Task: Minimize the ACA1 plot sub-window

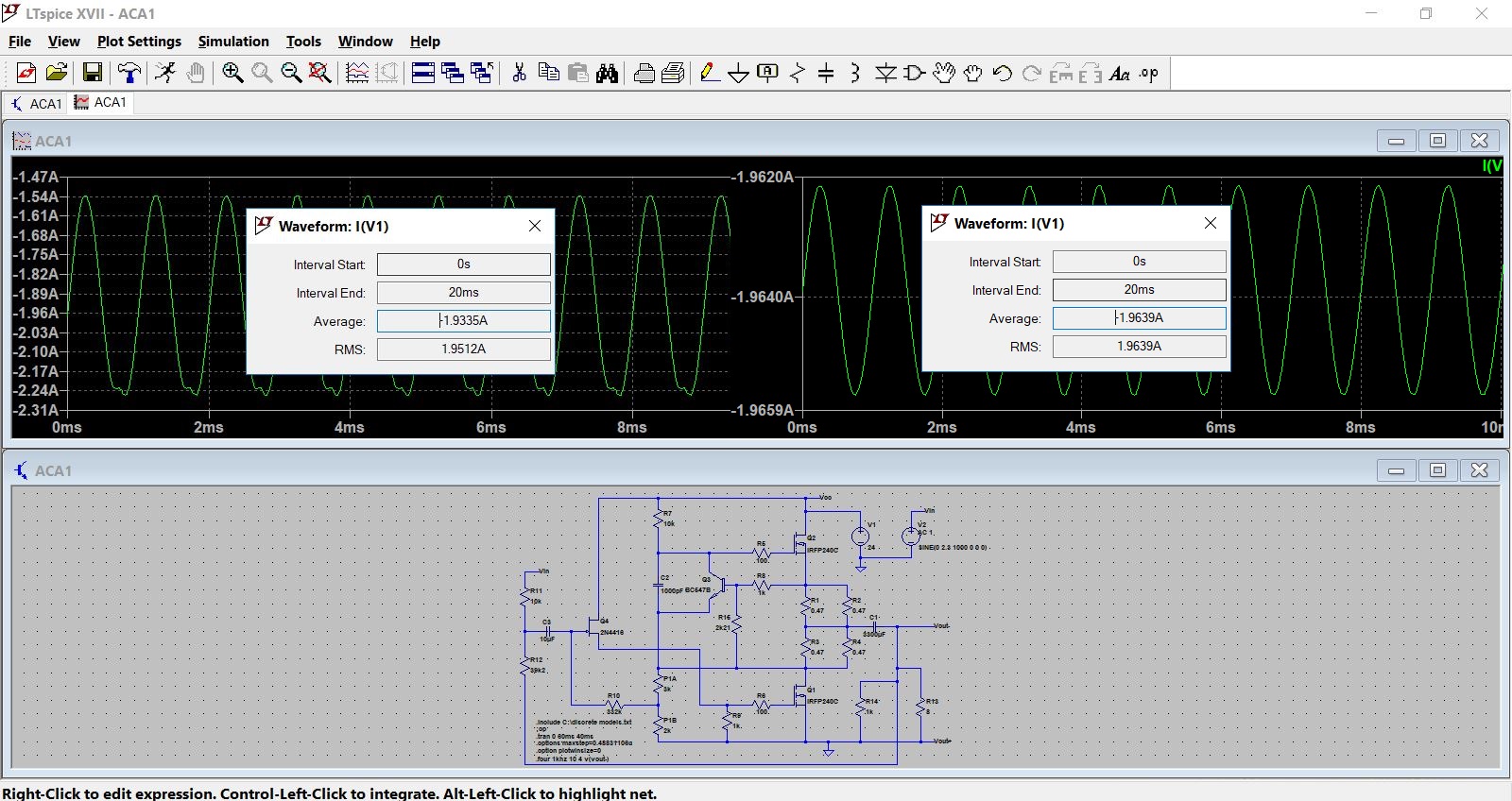Action: [x=1397, y=141]
